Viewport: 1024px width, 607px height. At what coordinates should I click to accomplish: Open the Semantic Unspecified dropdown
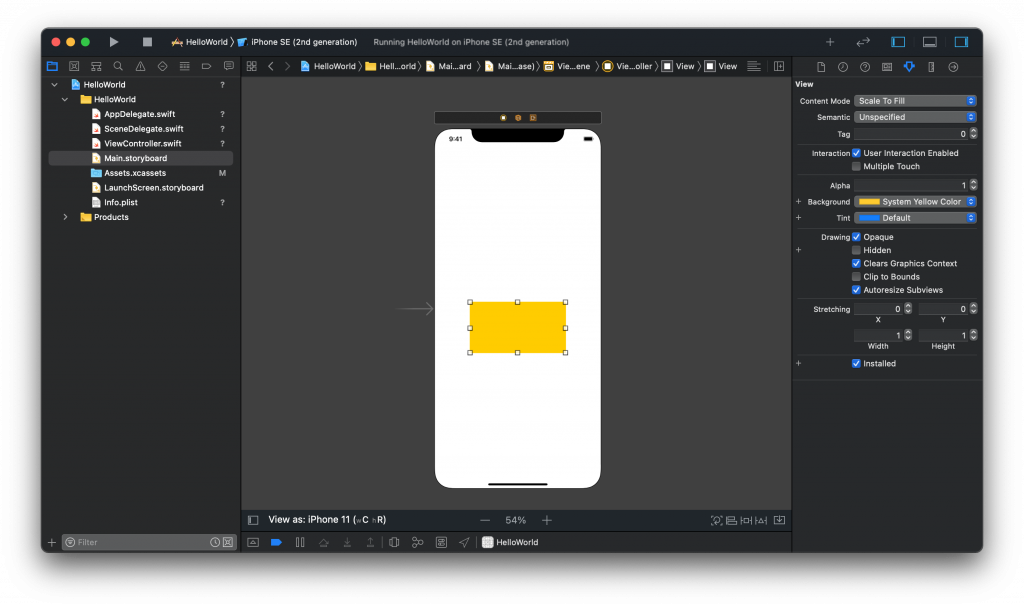[x=915, y=117]
